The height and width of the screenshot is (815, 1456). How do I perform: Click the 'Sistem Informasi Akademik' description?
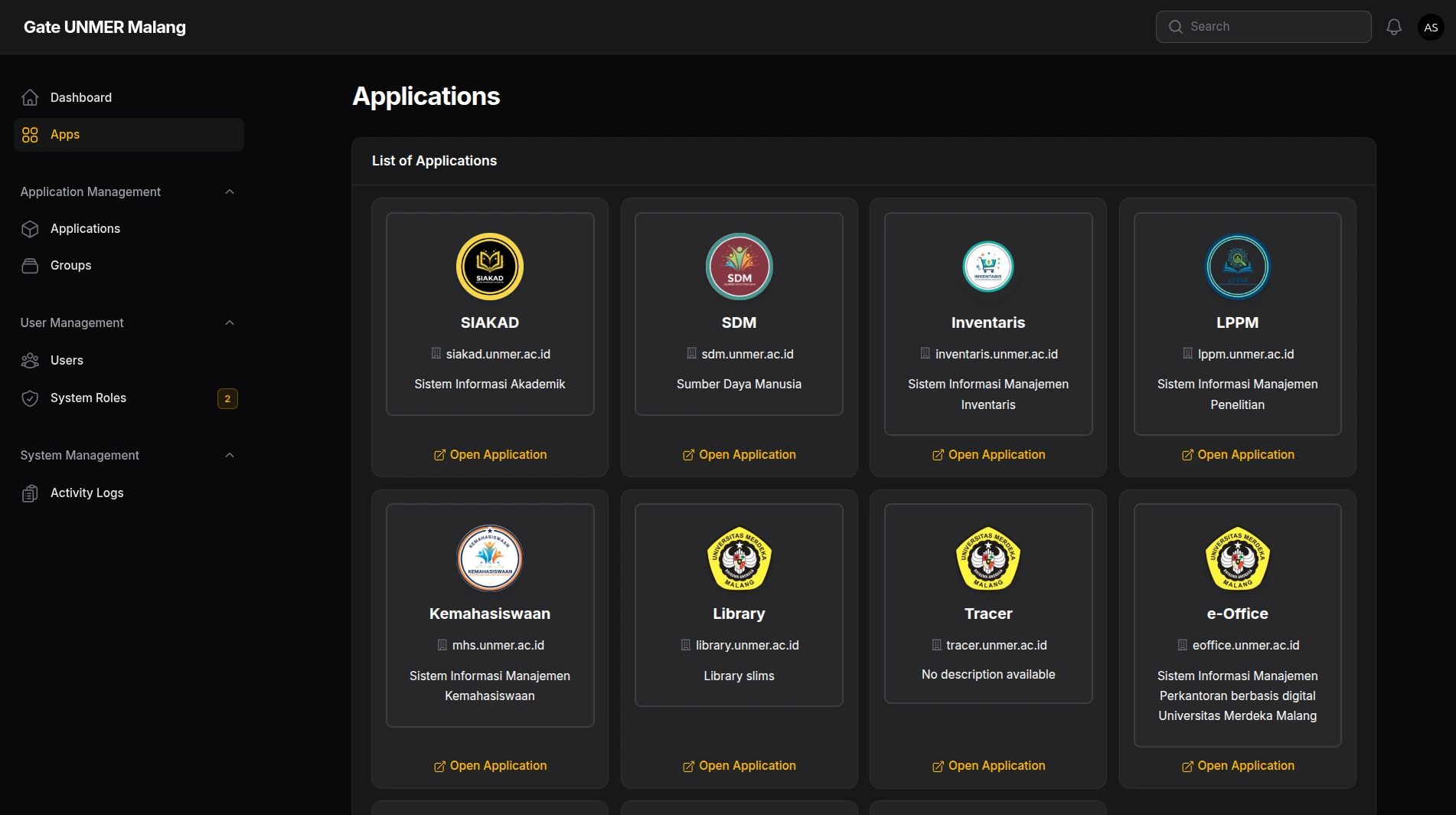(x=490, y=384)
